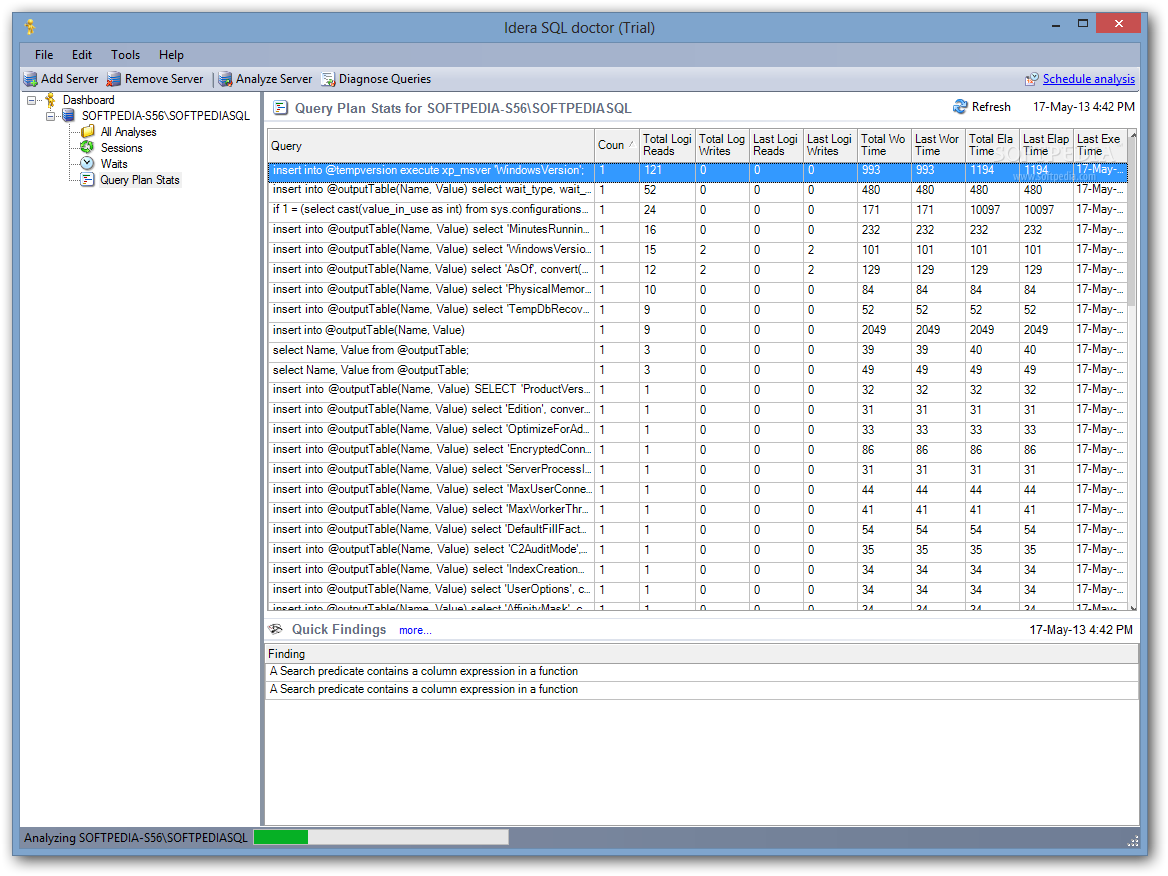The width and height of the screenshot is (1168, 876).
Task: Open the Help menu
Action: 171,55
